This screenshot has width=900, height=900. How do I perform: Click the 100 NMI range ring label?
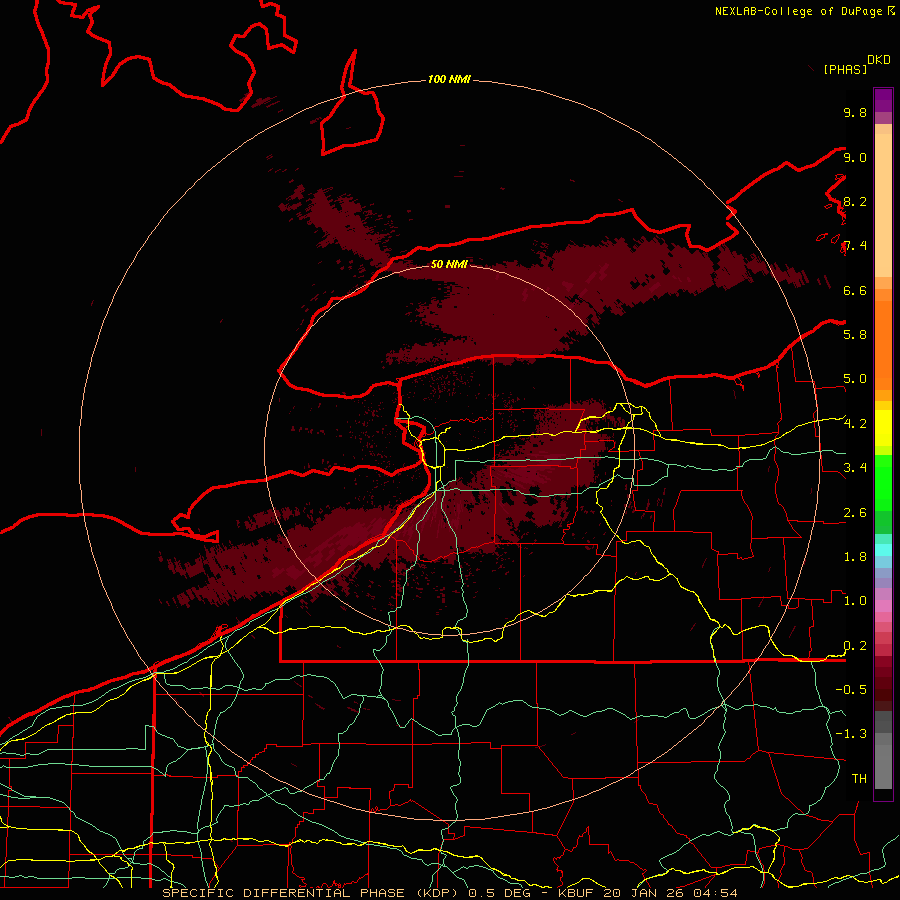pos(449,79)
